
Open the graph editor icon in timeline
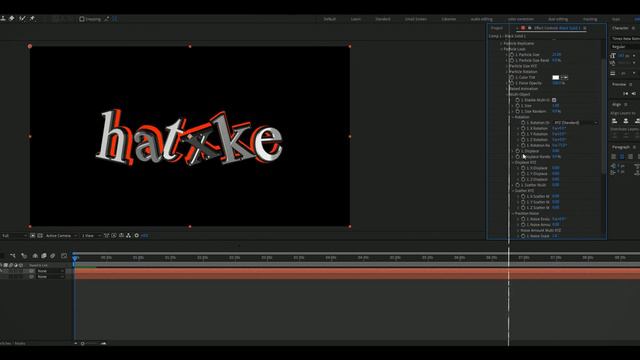point(64,256)
